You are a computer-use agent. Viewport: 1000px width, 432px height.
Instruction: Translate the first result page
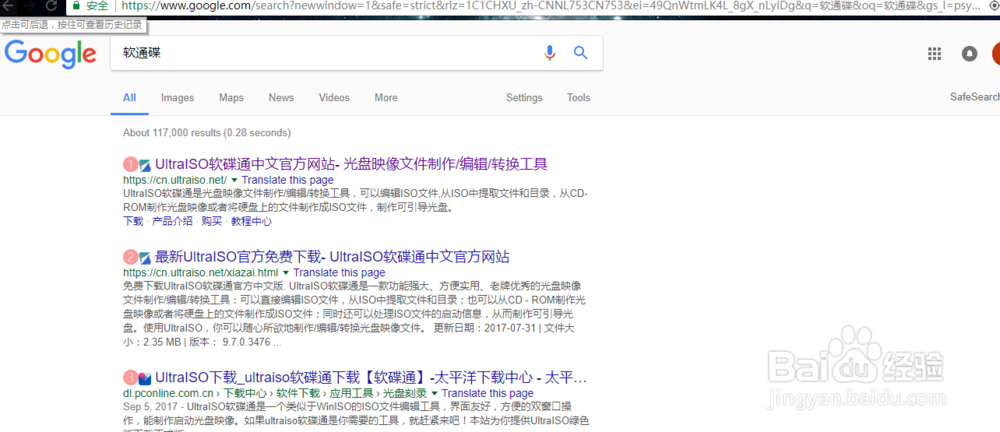point(288,181)
